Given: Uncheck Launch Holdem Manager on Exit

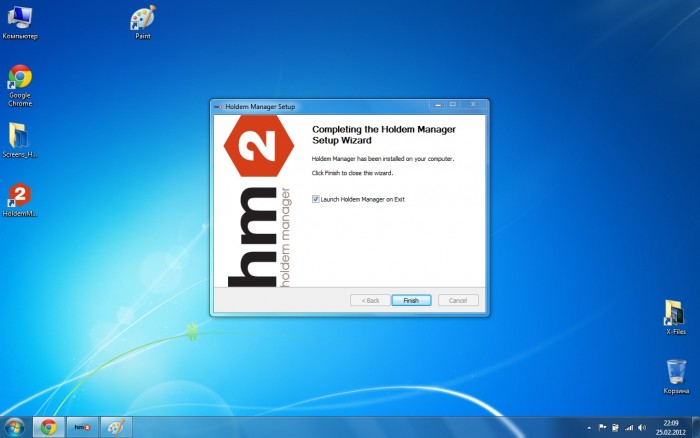Looking at the screenshot, I should [x=315, y=199].
